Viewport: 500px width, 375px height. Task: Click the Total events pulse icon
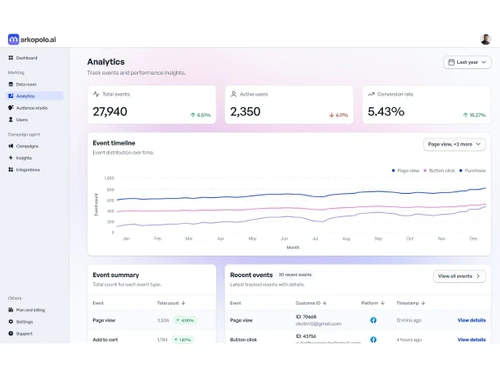[96, 94]
